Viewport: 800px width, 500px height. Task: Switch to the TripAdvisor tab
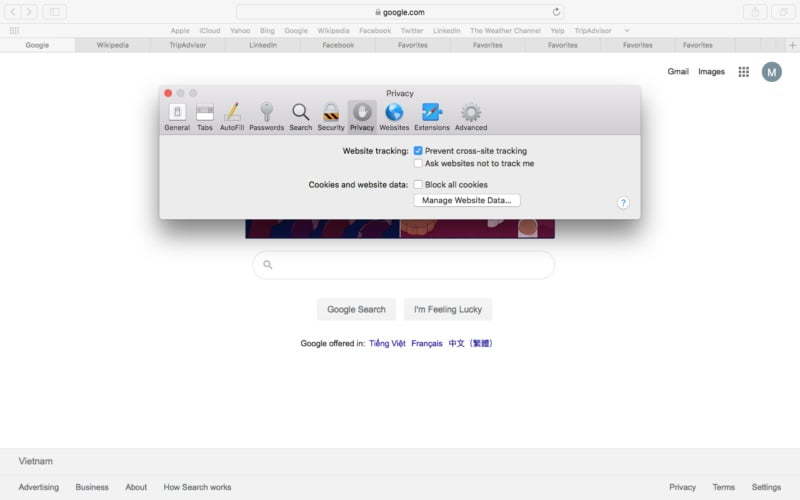pos(188,45)
